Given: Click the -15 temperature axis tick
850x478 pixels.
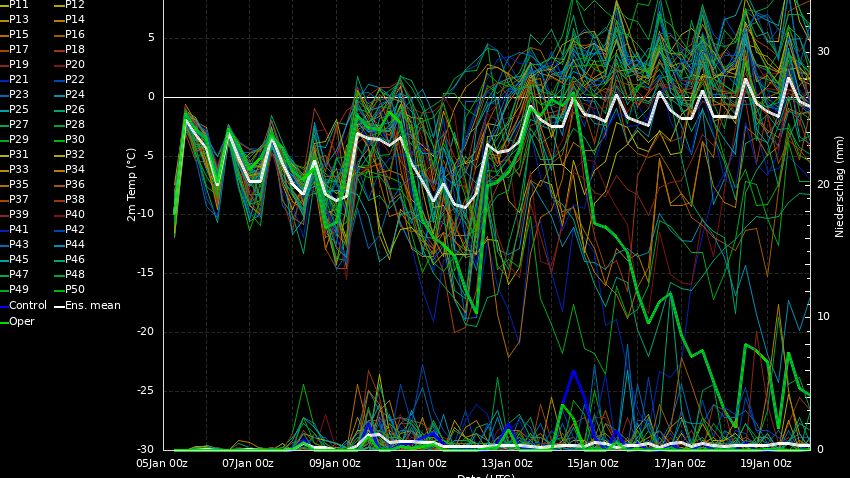Looking at the screenshot, I should point(145,273).
